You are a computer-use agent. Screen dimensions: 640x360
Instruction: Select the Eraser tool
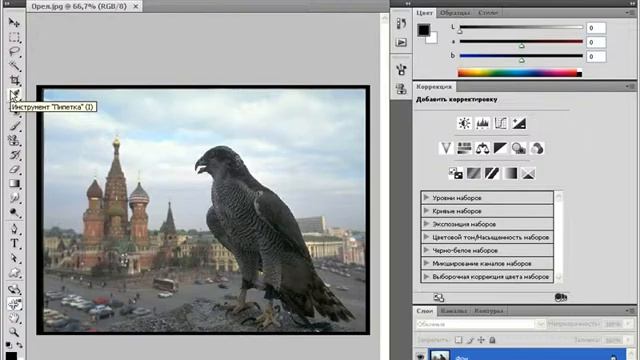(14, 169)
